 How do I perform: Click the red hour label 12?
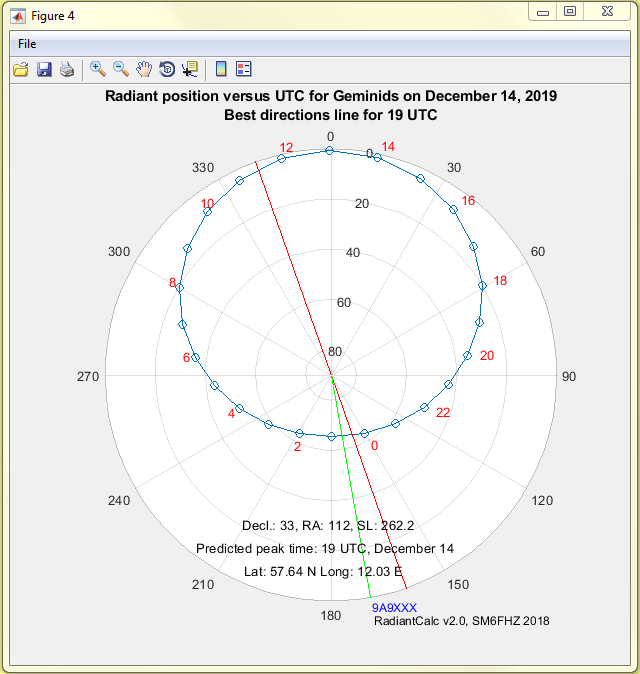pos(286,148)
